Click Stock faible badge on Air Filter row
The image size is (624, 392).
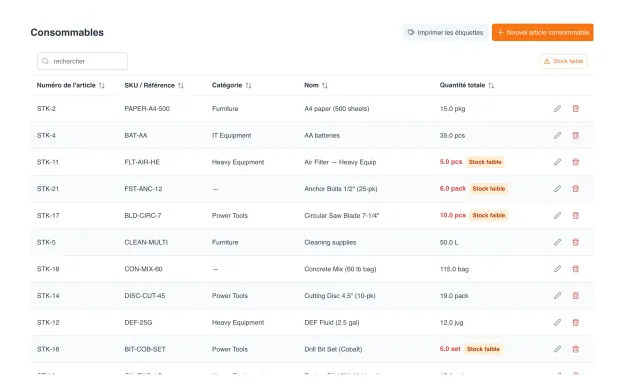point(485,162)
